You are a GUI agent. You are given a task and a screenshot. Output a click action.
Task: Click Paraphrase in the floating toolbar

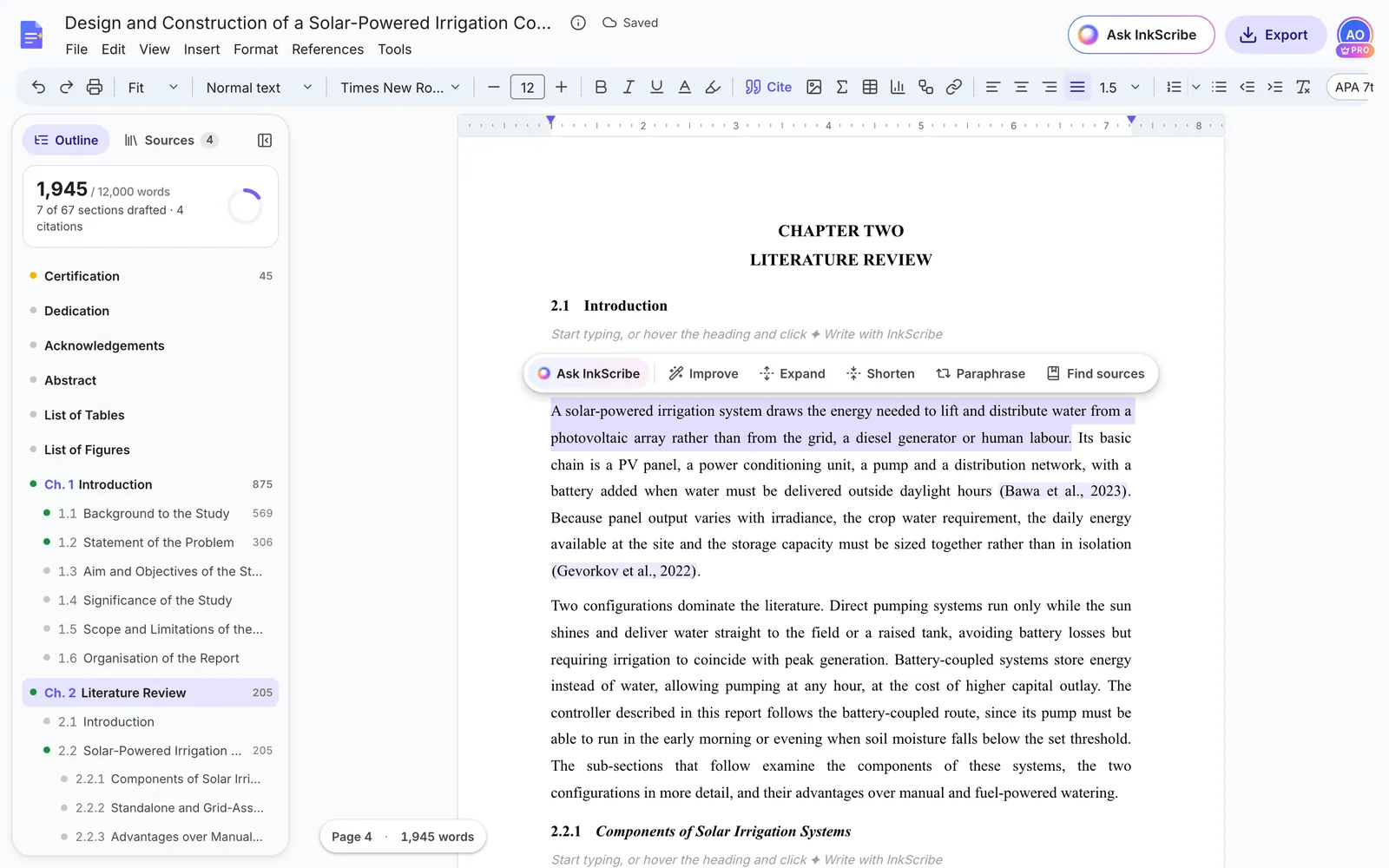tap(980, 373)
